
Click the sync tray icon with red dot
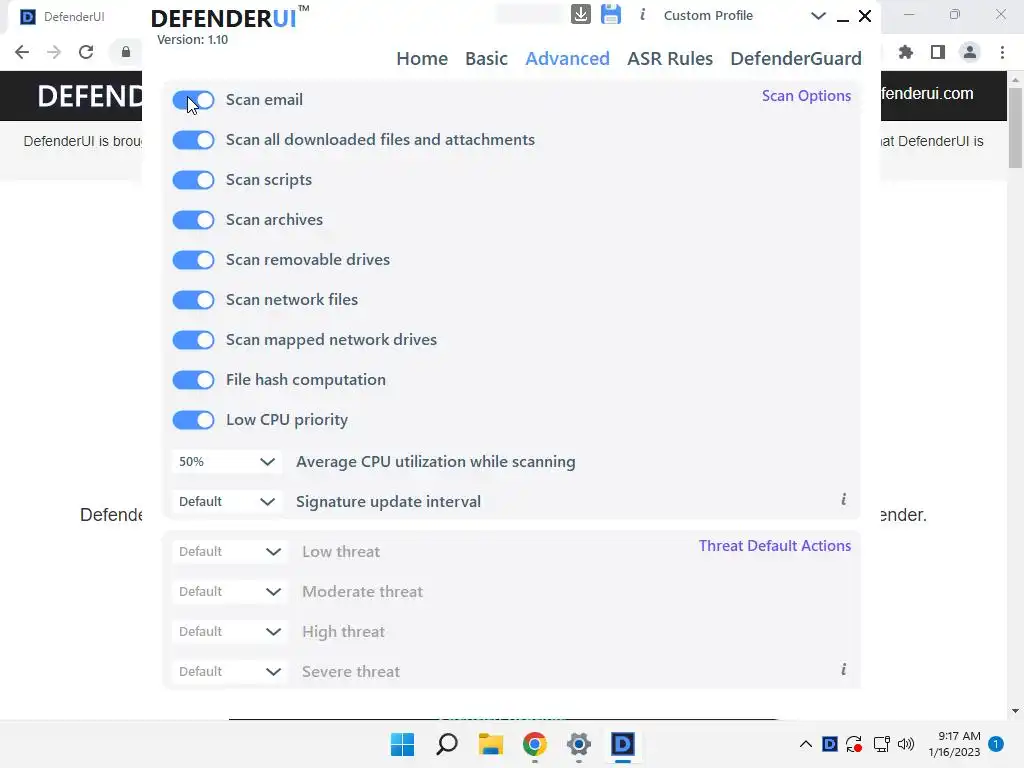pyautogui.click(x=854, y=744)
